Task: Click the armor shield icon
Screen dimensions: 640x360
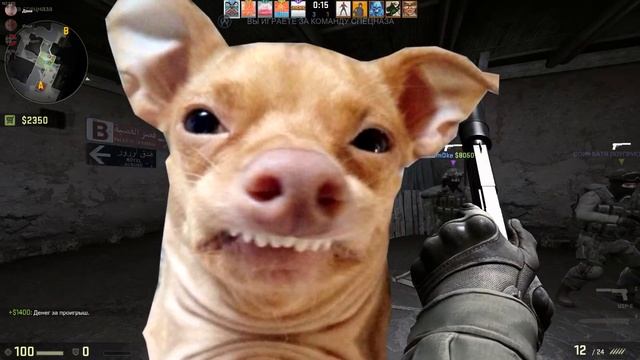Action: (76, 352)
